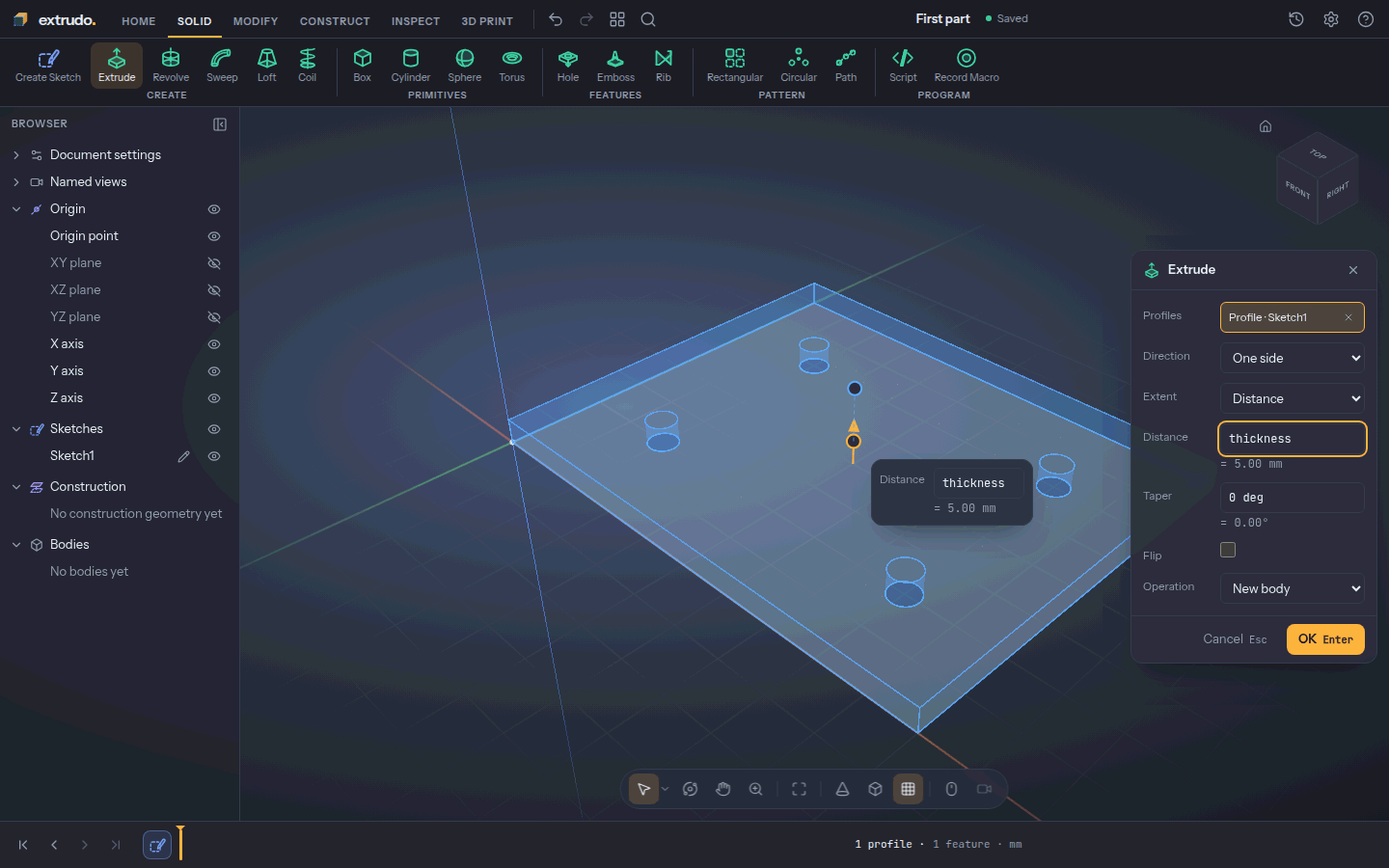Enable the Flip checkbox

pos(1228,550)
